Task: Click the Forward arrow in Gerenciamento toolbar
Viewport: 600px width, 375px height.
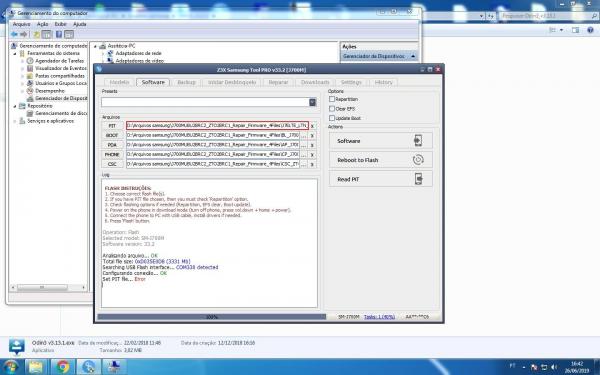Action: (24, 34)
